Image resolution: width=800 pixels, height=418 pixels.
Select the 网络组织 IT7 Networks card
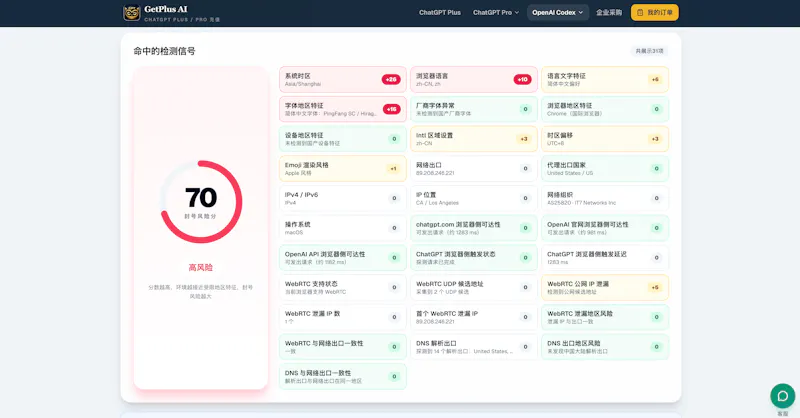coord(605,199)
